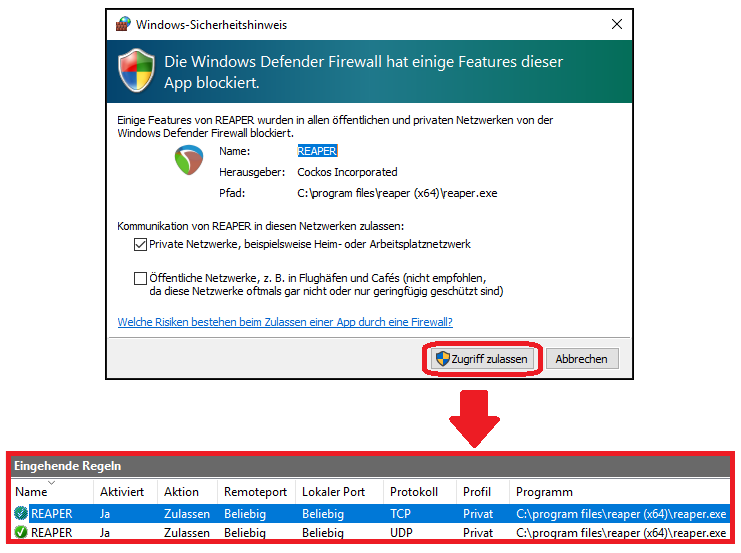Click the green check icon of the UDP rule

click(22, 533)
